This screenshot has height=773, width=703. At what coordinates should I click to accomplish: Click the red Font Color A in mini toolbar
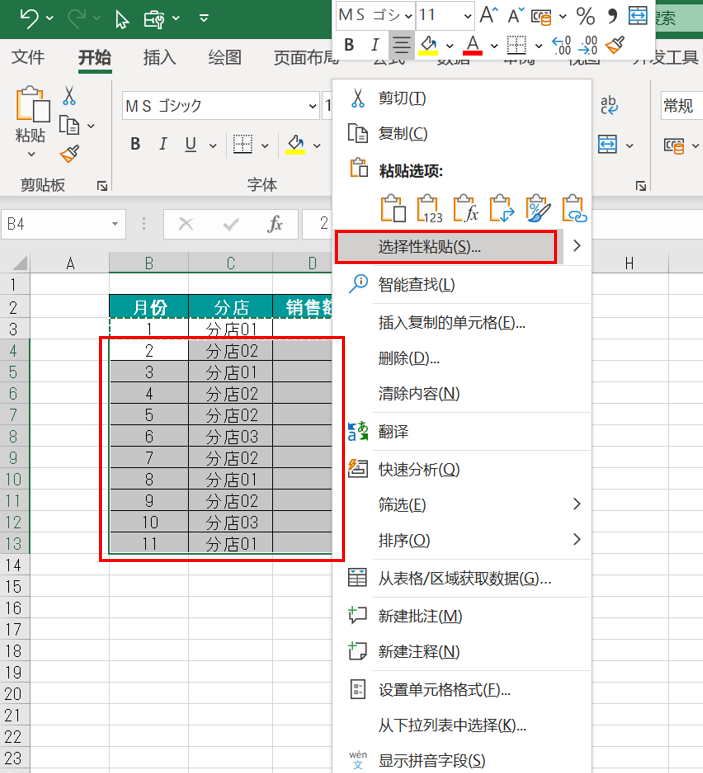[473, 45]
